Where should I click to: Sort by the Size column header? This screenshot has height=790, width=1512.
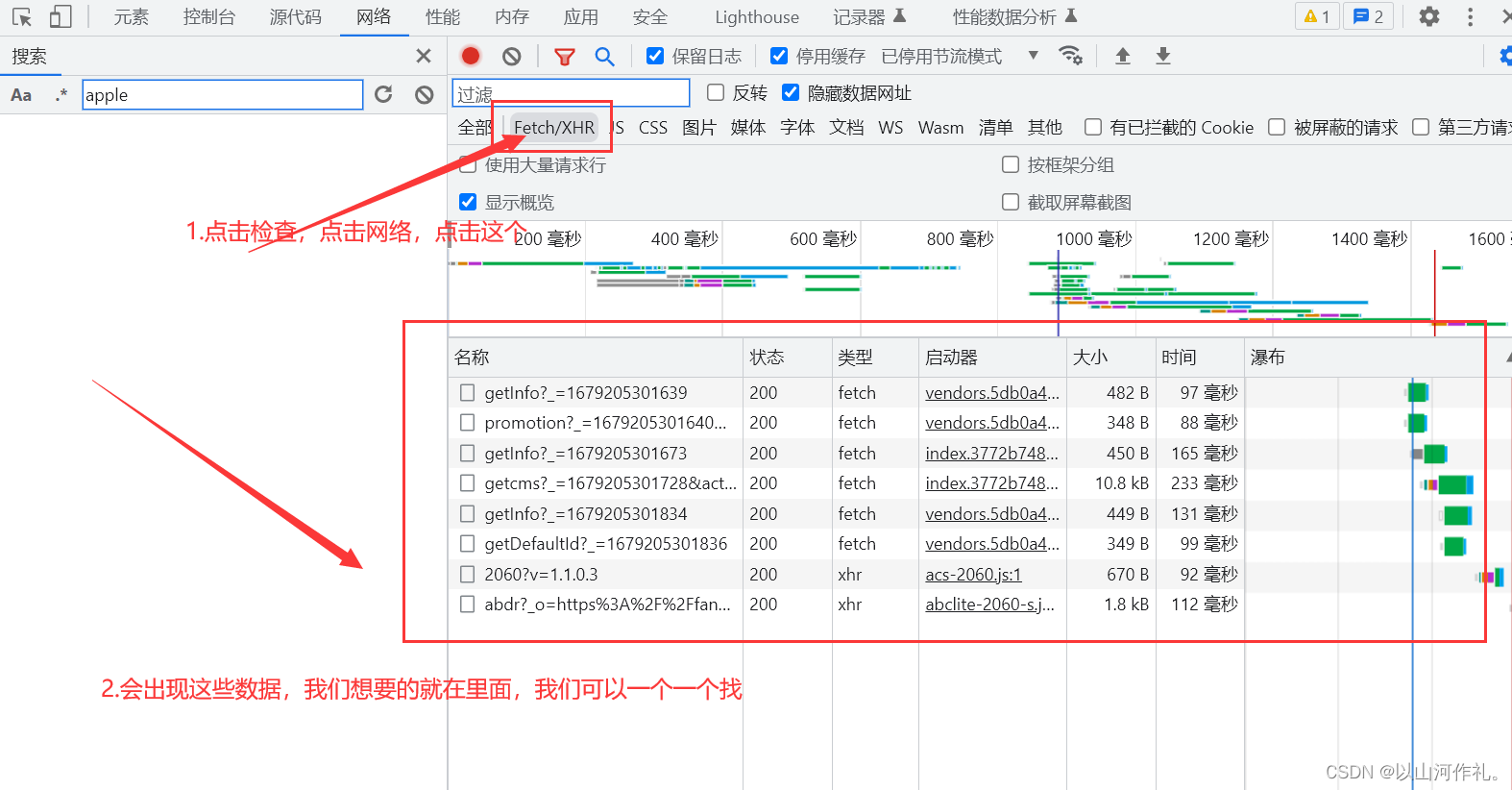tap(1110, 358)
